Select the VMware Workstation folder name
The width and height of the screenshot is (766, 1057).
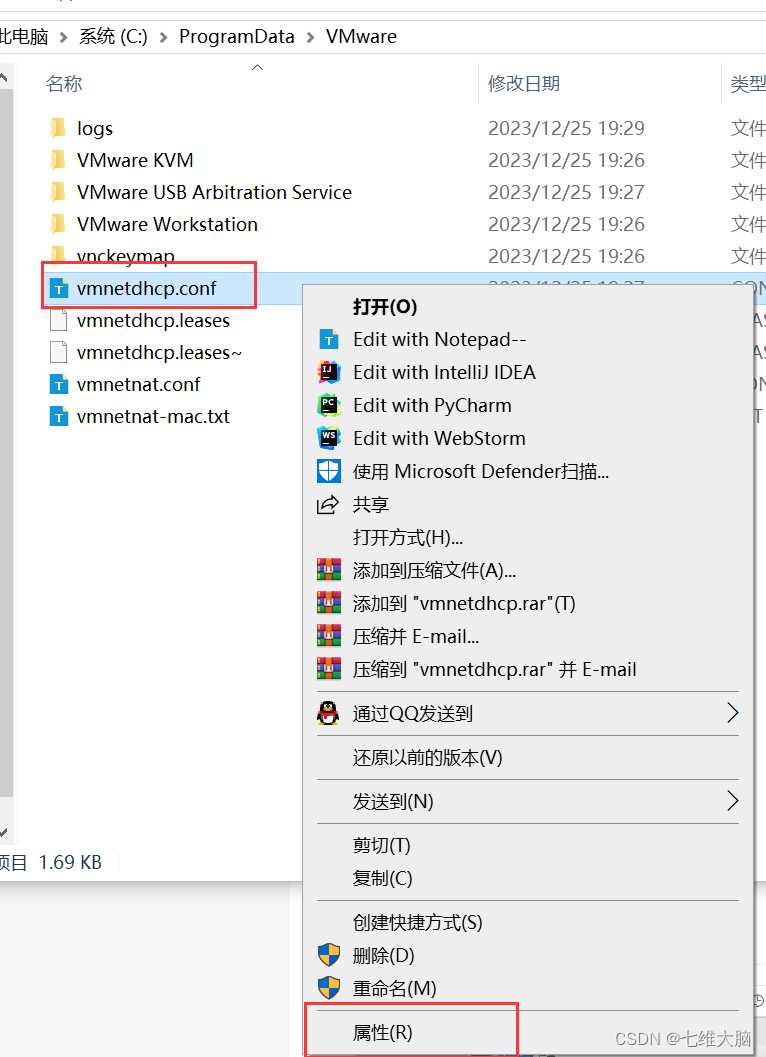pyautogui.click(x=167, y=224)
